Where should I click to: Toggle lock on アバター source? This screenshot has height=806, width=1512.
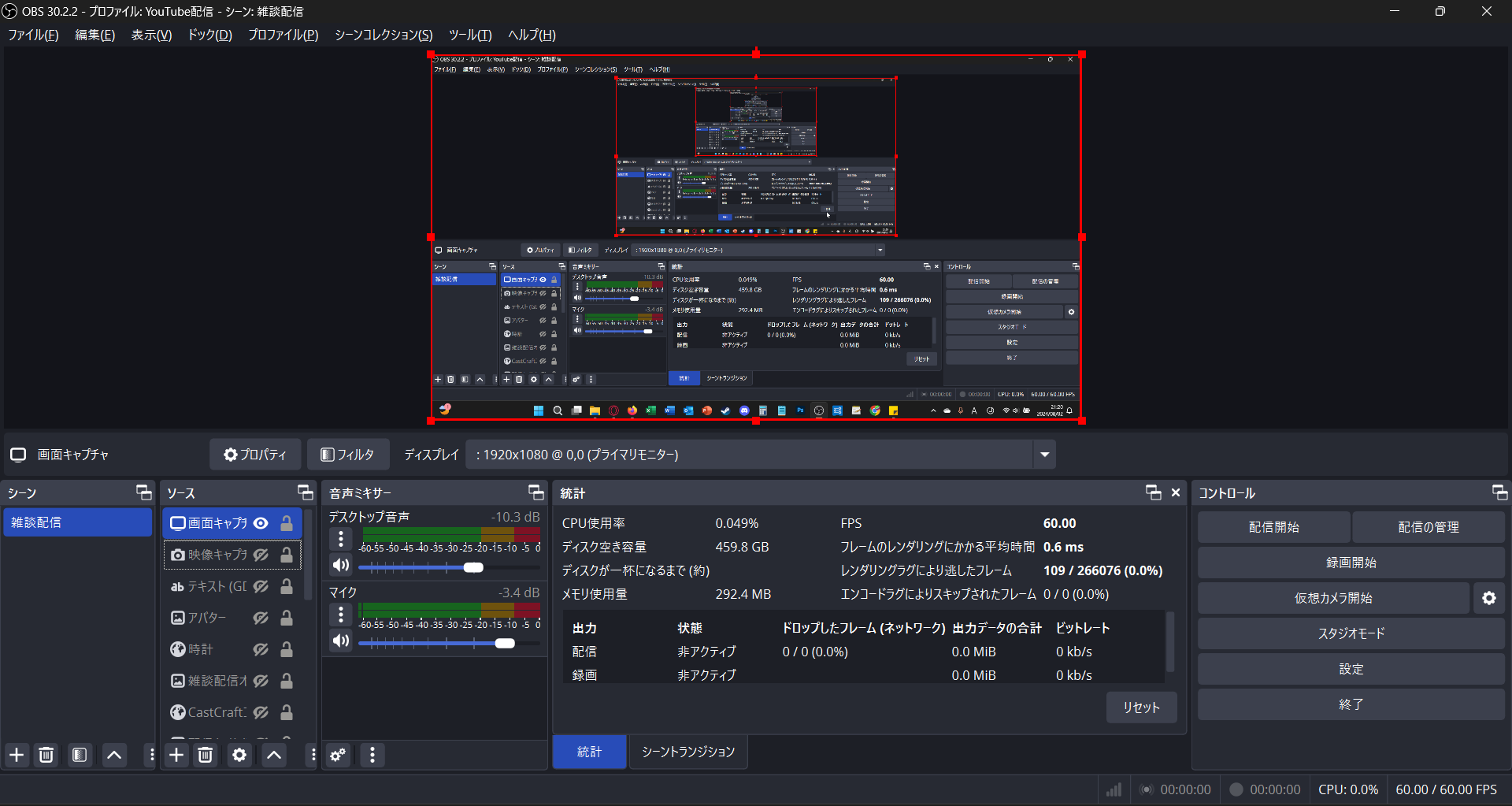[287, 618]
